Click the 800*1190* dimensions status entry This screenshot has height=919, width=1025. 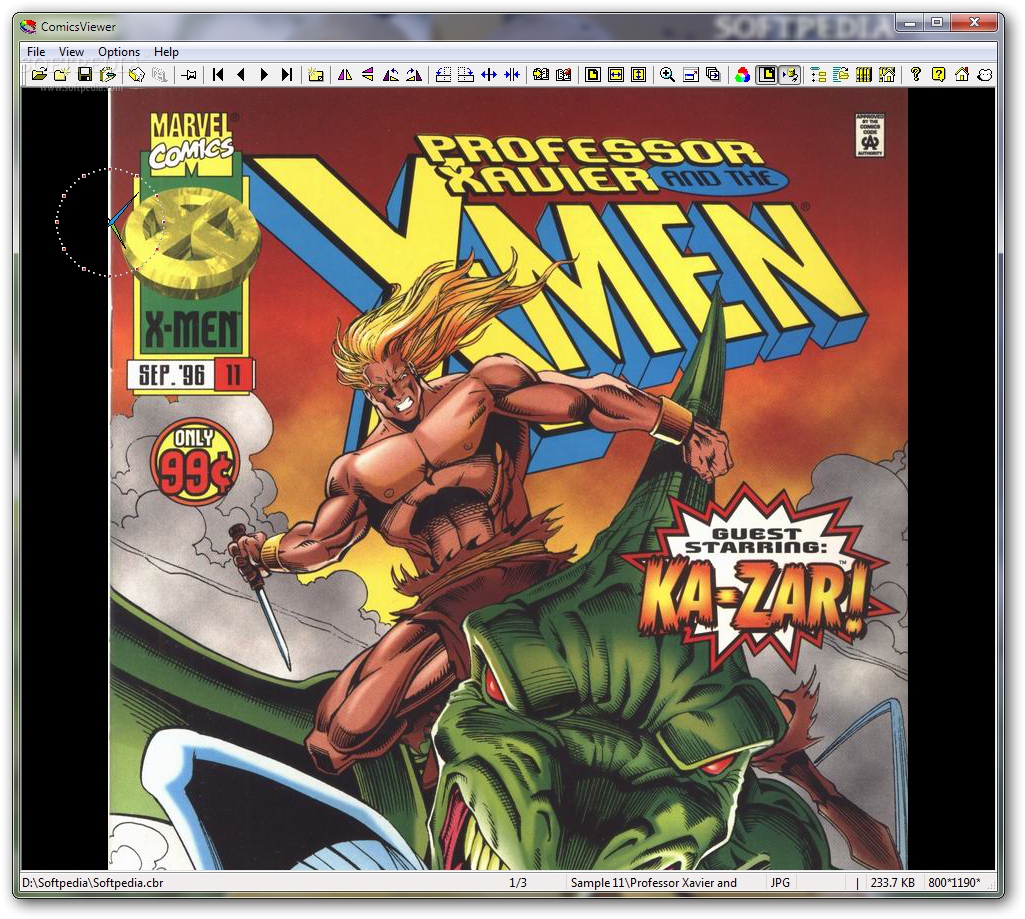point(954,882)
